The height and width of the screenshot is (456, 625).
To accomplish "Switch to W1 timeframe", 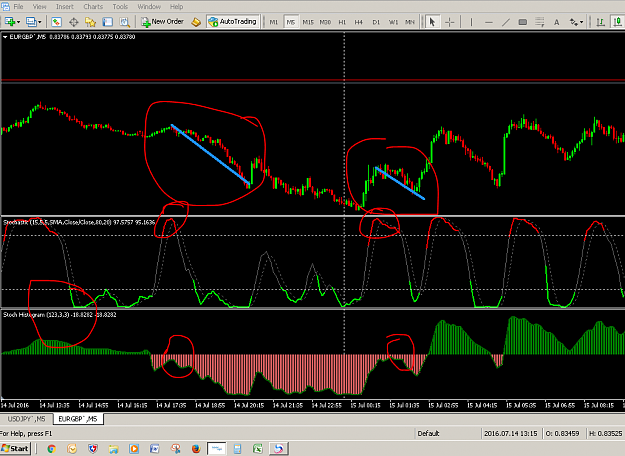I will pos(393,22).
